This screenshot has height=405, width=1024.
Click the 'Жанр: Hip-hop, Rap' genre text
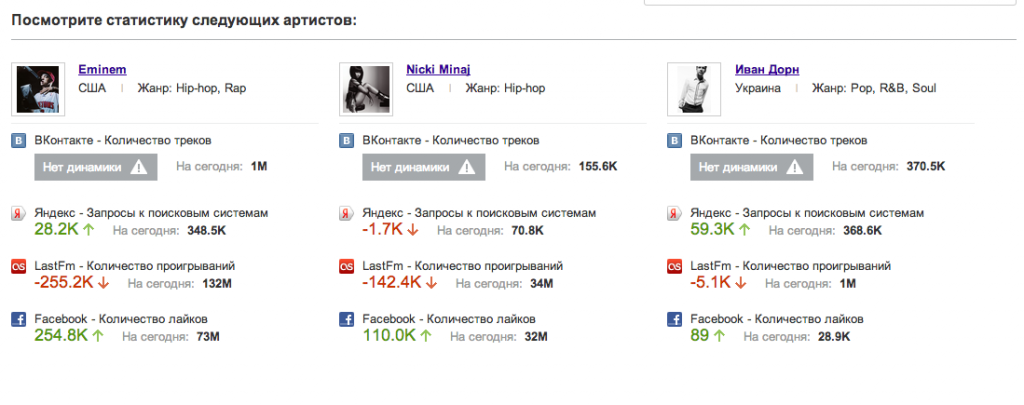[191, 88]
